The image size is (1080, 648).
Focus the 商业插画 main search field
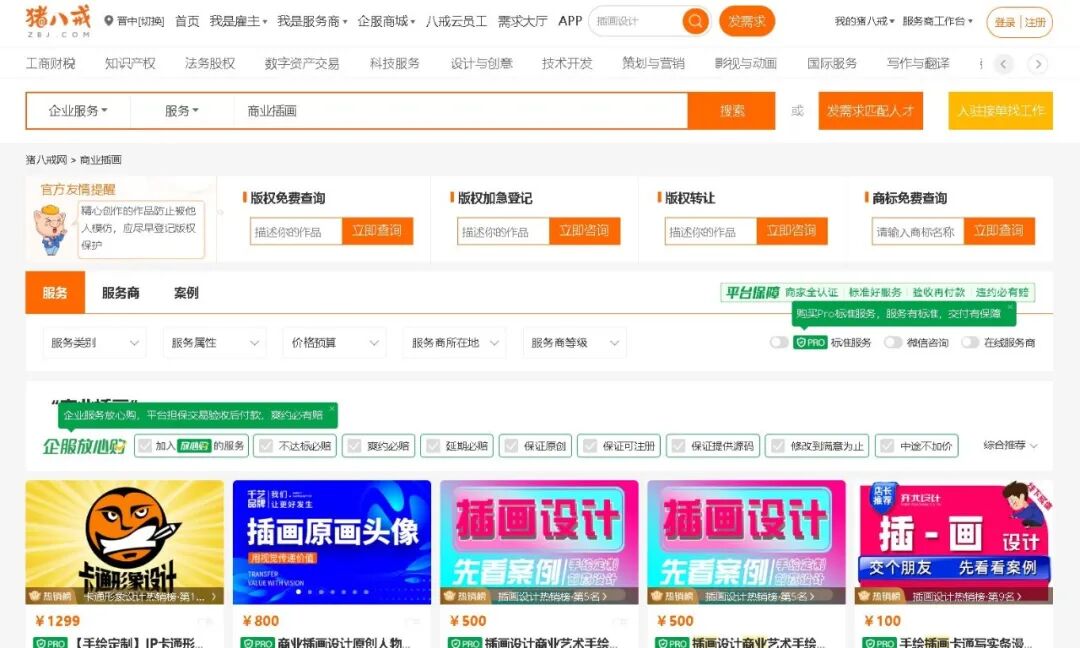[x=460, y=111]
